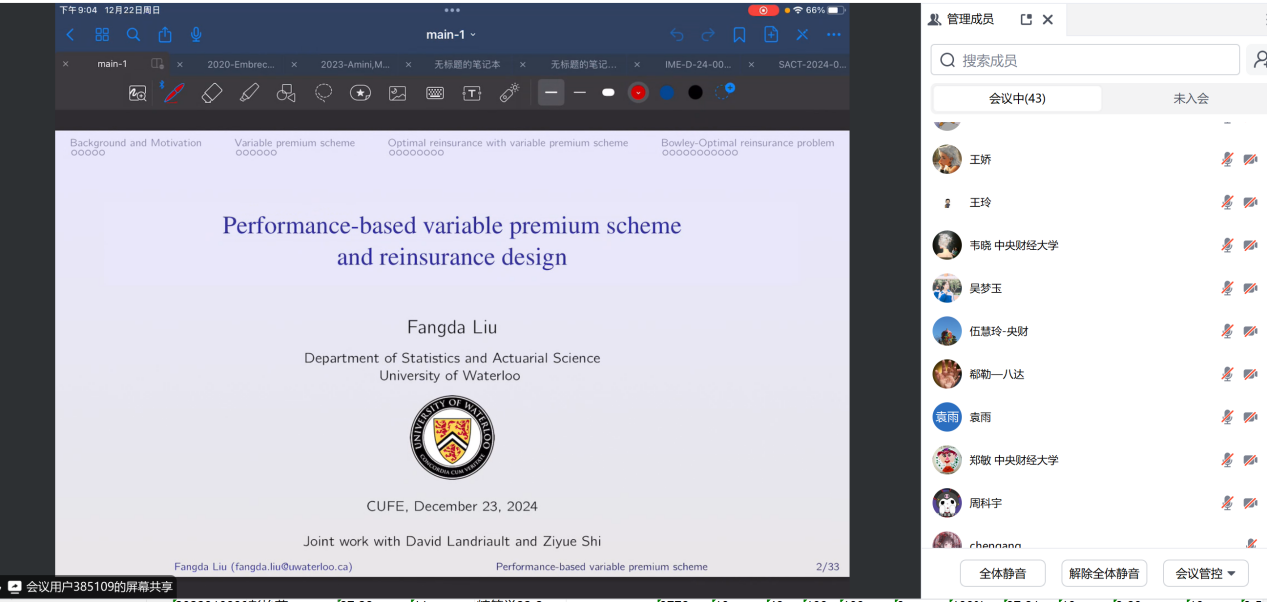Switch to the 未入会 tab
Screen dimensions: 1267x602
(x=1190, y=99)
